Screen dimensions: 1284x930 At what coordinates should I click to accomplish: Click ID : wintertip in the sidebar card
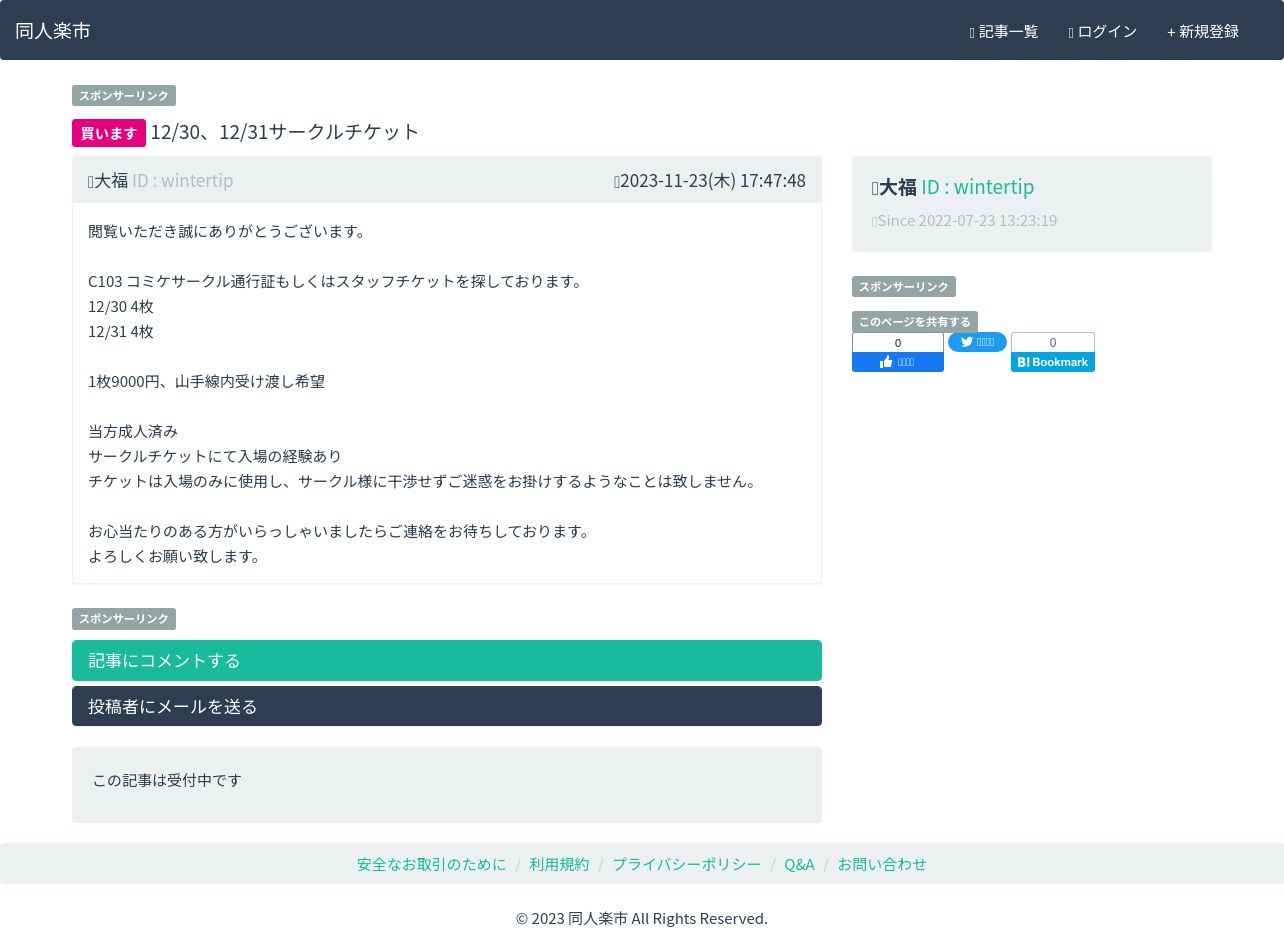(x=978, y=187)
